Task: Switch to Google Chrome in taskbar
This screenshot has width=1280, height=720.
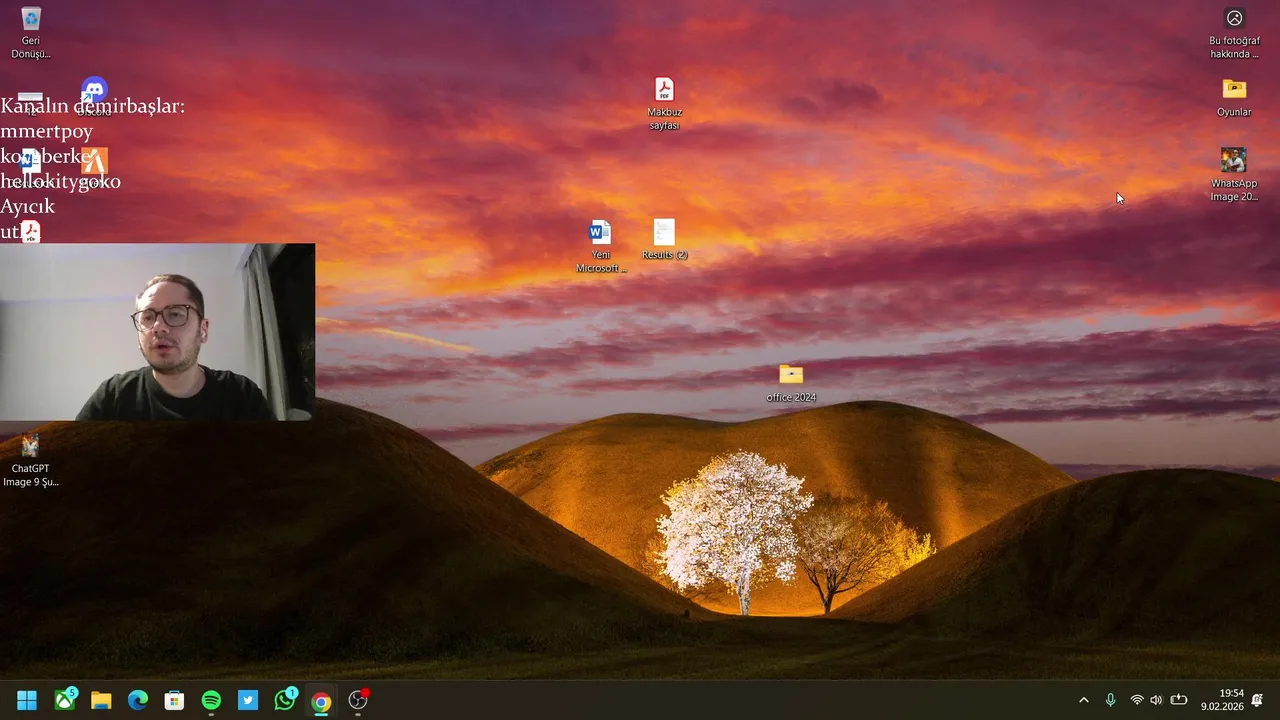Action: click(x=321, y=701)
